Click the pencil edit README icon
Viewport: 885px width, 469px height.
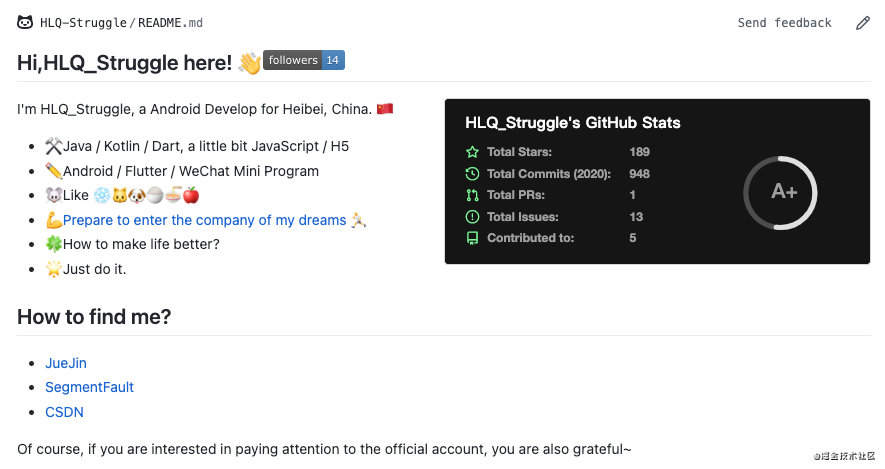[x=862, y=22]
